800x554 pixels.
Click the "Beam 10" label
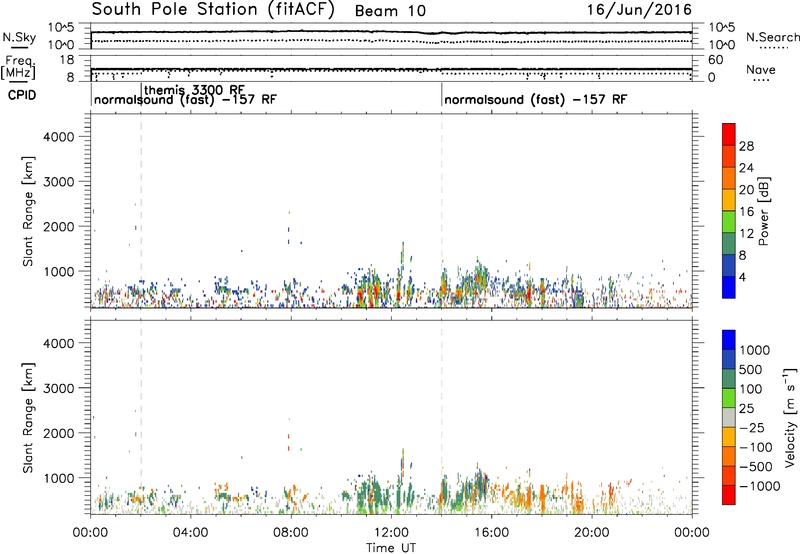coord(390,11)
